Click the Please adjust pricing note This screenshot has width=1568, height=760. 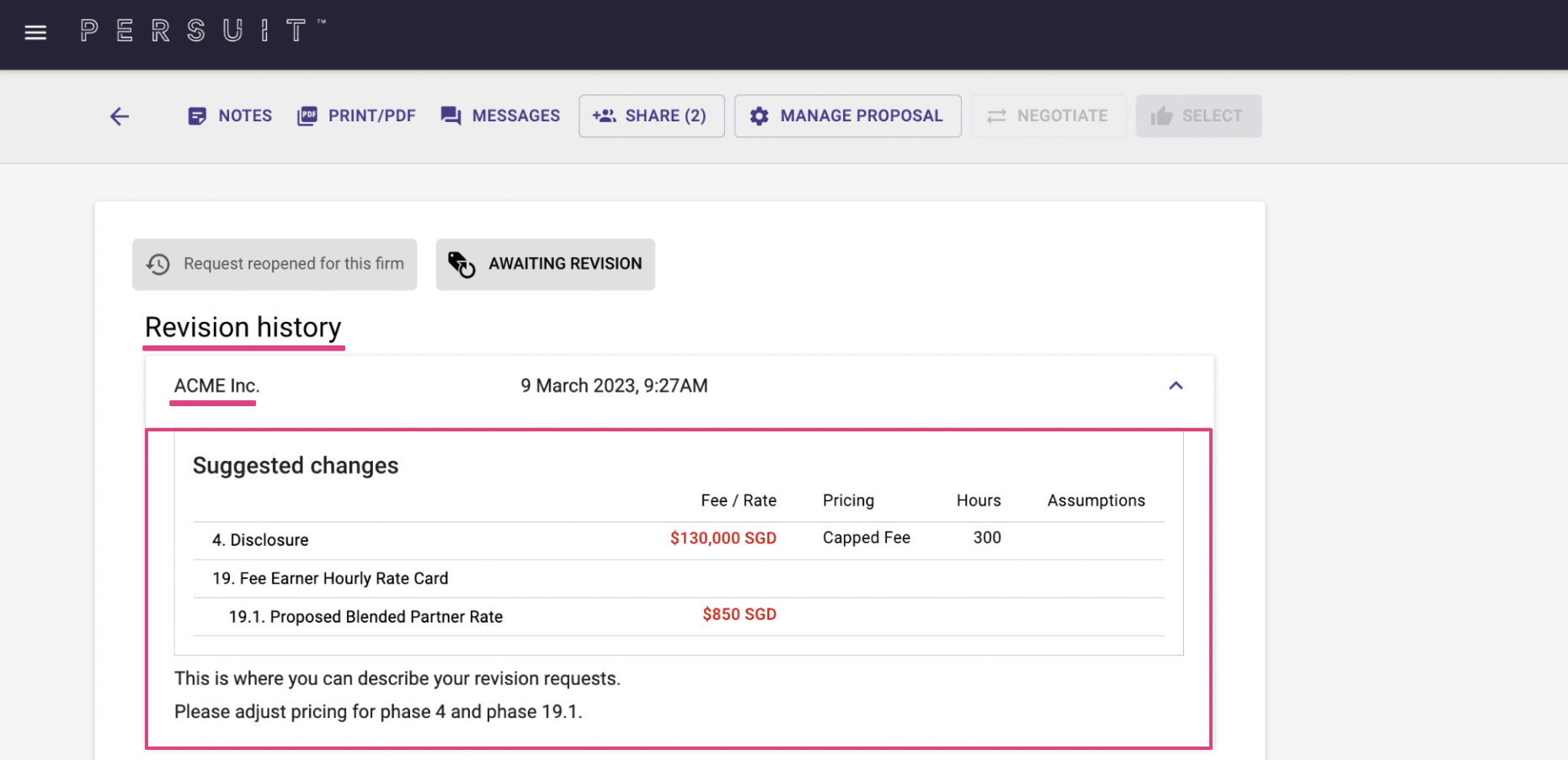pos(378,712)
